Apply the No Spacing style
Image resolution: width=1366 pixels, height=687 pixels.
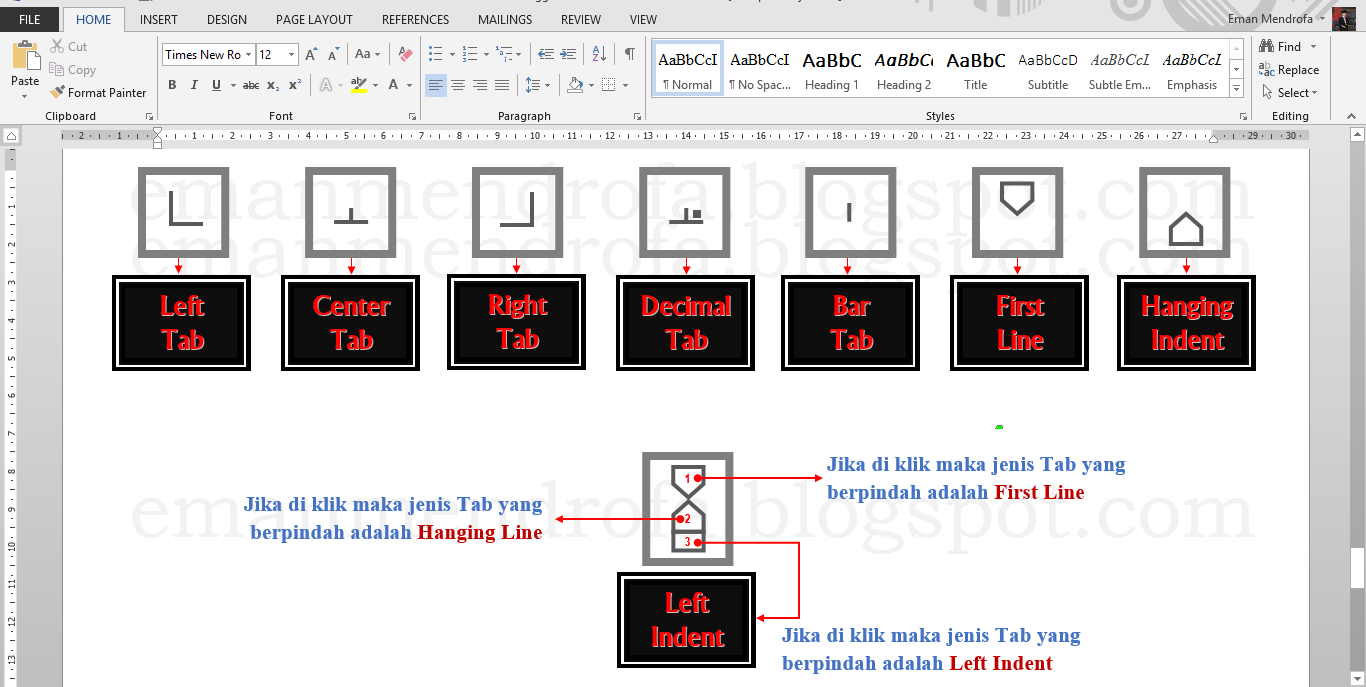coord(760,70)
